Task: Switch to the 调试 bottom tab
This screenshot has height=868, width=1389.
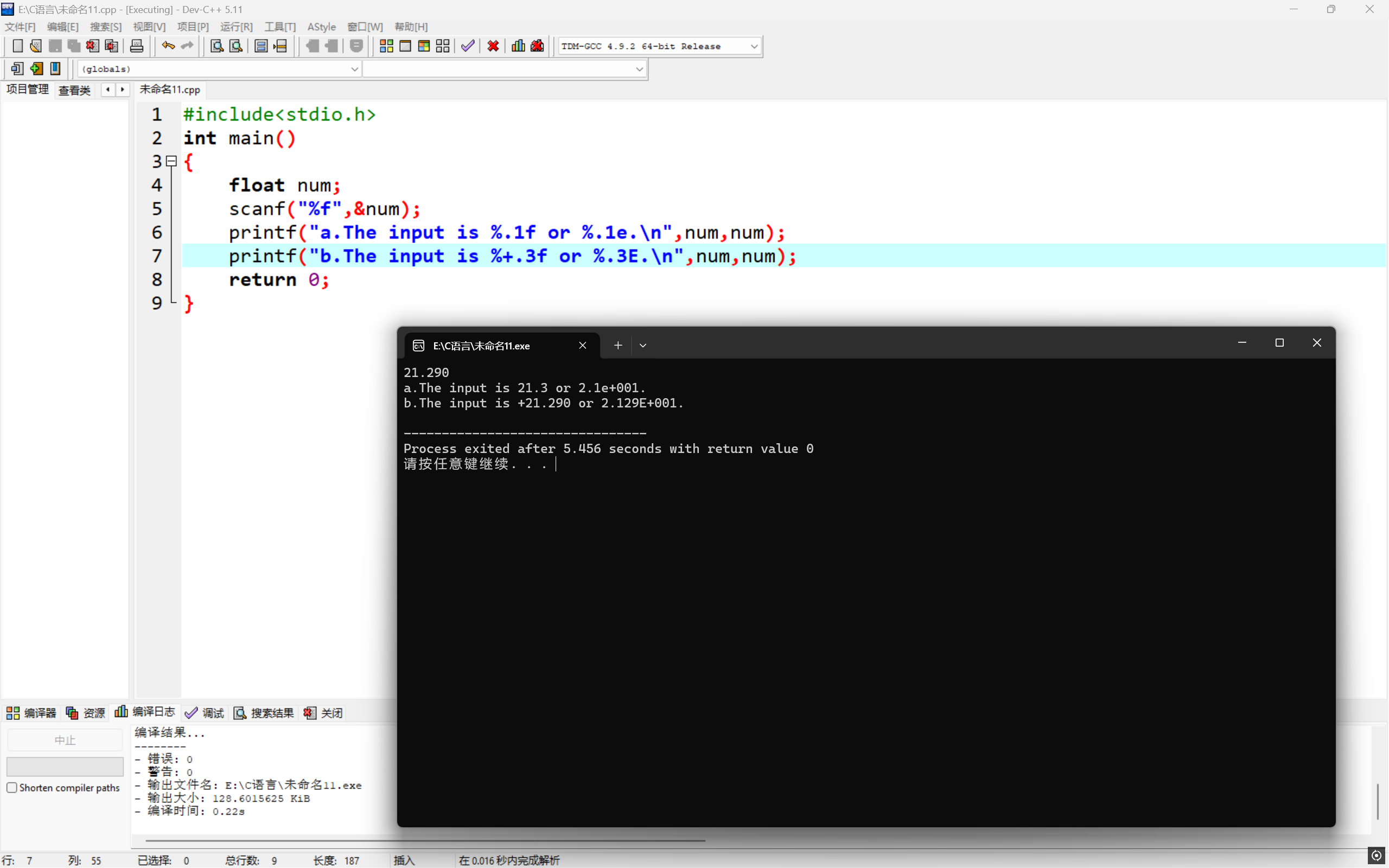Action: 205,712
